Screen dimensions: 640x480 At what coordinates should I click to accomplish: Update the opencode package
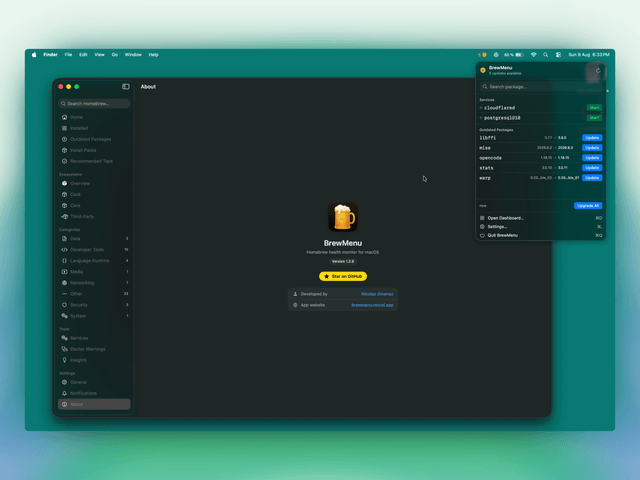592,158
